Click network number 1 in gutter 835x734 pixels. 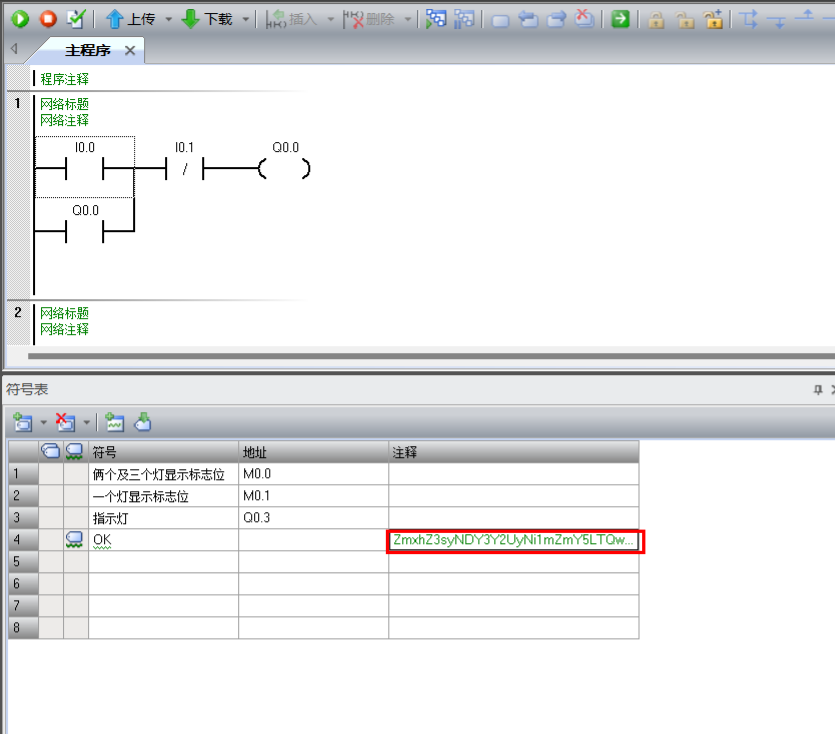click(18, 103)
